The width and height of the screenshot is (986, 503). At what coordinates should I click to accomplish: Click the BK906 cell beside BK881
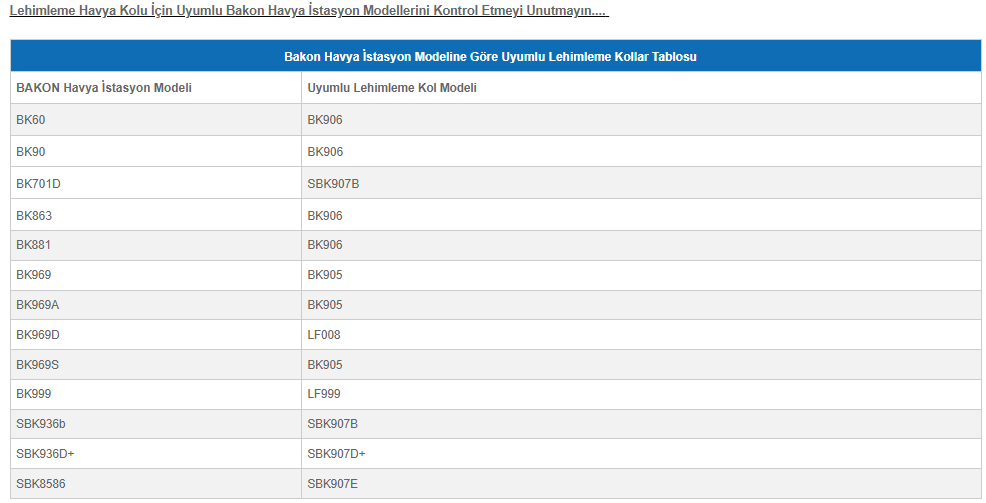pyautogui.click(x=325, y=245)
